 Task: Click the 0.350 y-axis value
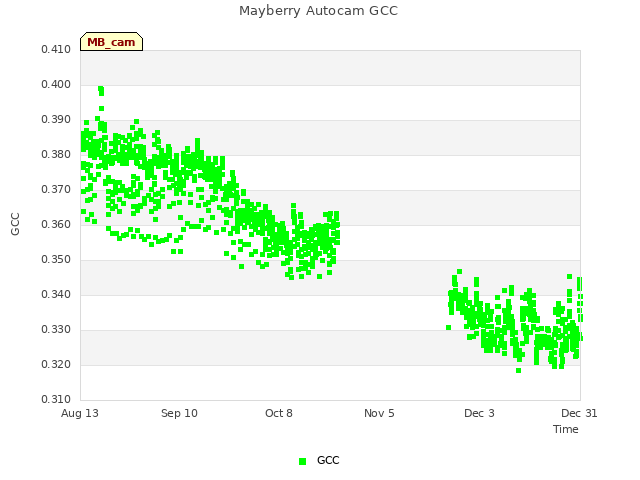click(x=56, y=260)
